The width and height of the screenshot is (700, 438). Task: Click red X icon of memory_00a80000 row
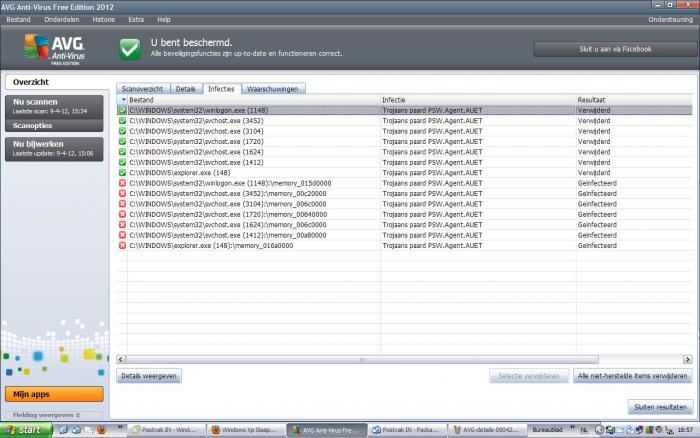pos(122,235)
